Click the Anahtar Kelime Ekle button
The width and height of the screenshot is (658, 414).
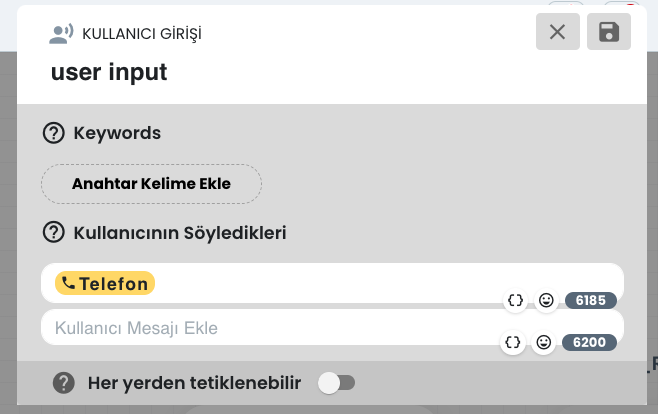[151, 184]
